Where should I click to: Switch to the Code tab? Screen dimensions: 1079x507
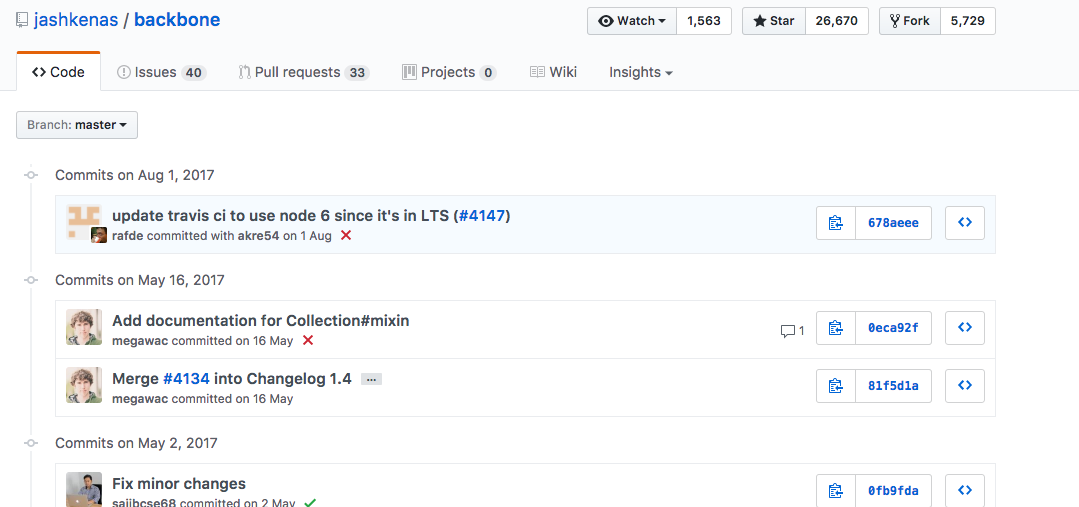(x=58, y=72)
